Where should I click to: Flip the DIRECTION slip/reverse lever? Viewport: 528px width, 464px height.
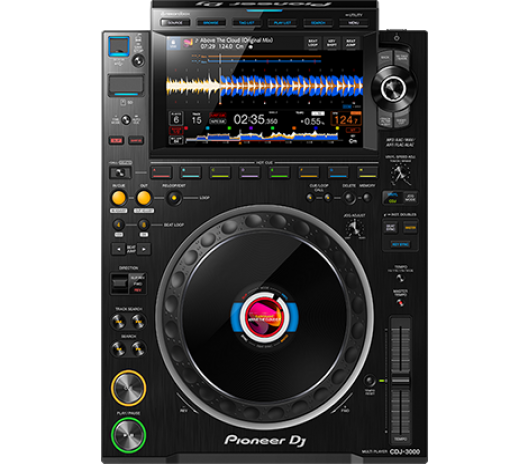pos(119,283)
